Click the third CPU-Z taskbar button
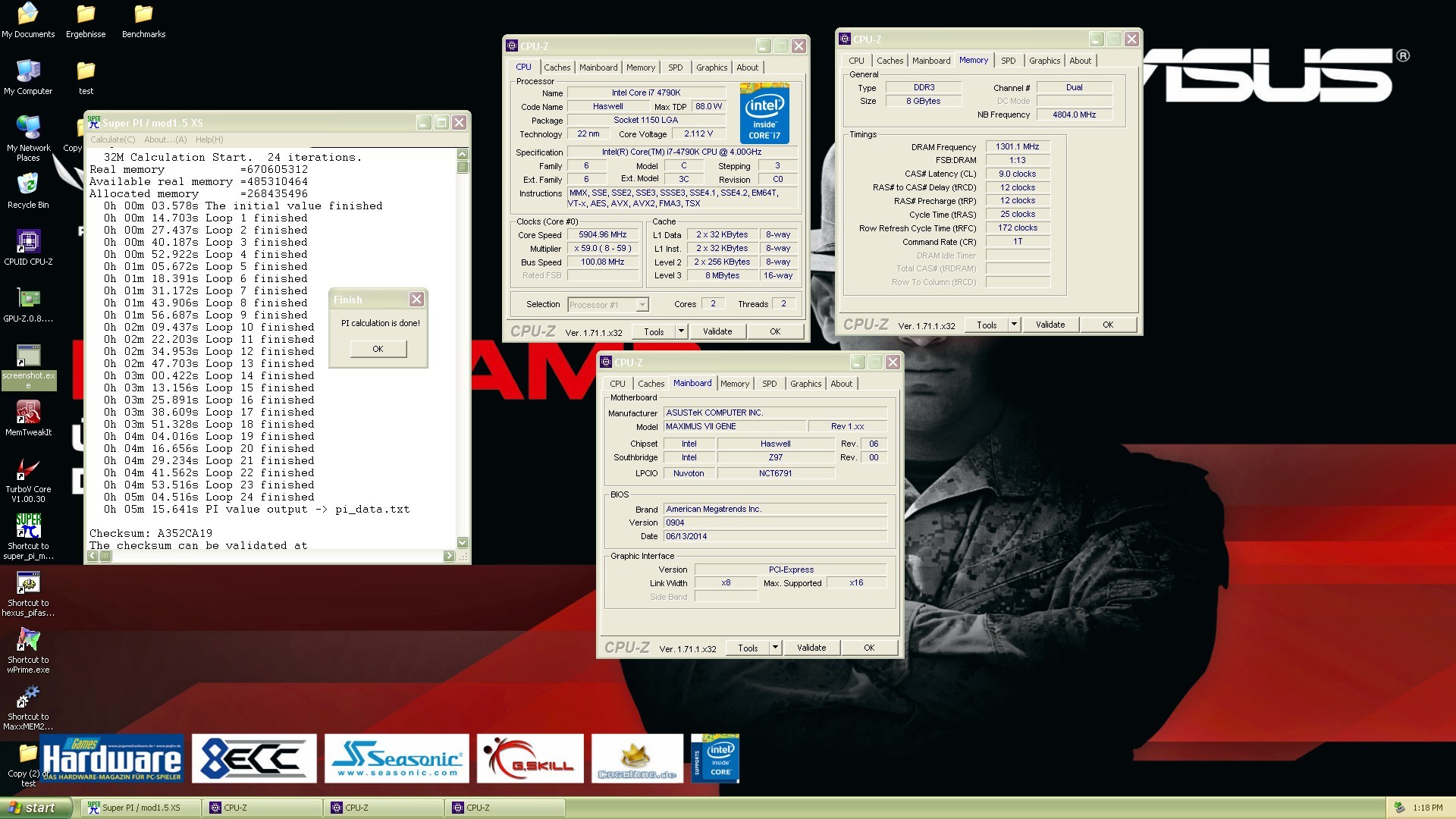Viewport: 1456px width, 819px height. 504,808
